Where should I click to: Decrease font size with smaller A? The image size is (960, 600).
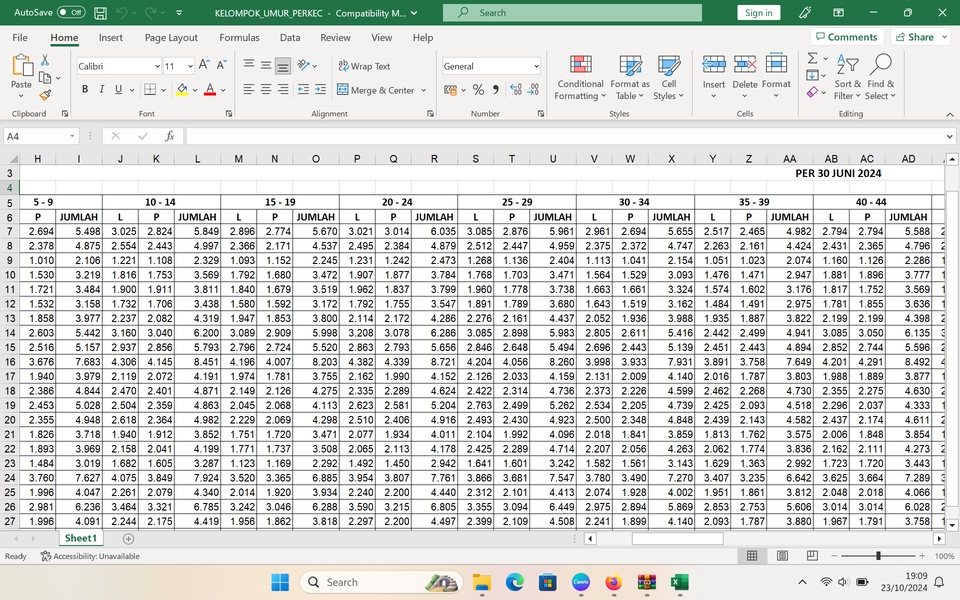point(222,65)
